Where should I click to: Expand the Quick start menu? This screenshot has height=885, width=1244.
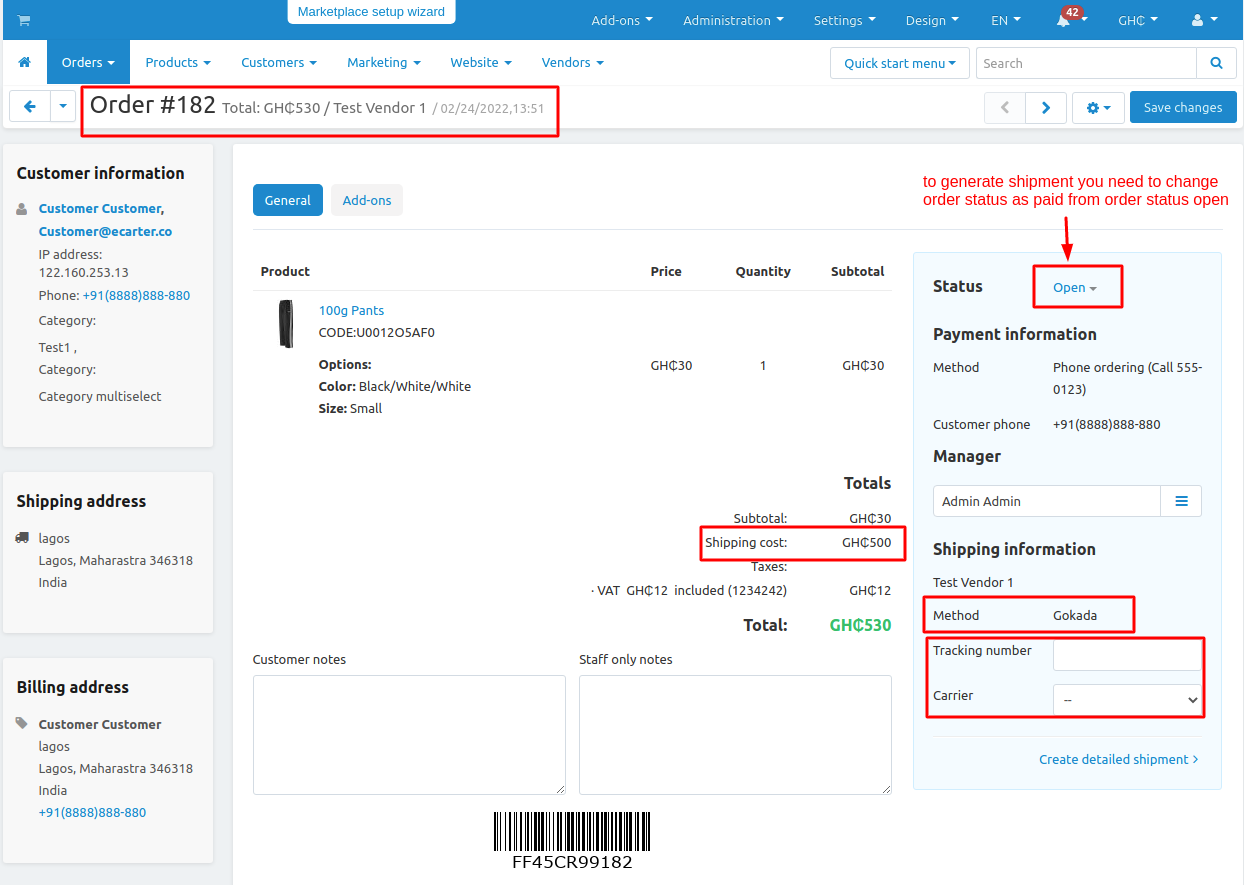click(x=899, y=63)
